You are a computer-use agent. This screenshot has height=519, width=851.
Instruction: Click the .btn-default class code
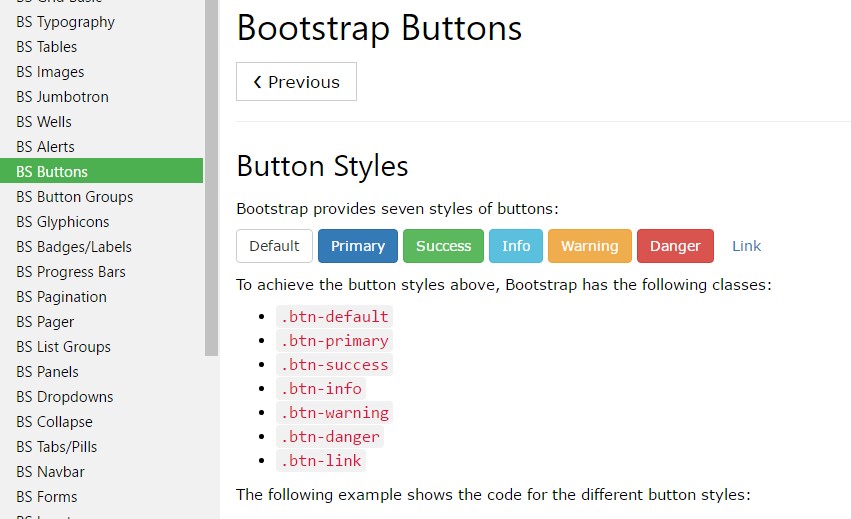pyautogui.click(x=334, y=317)
